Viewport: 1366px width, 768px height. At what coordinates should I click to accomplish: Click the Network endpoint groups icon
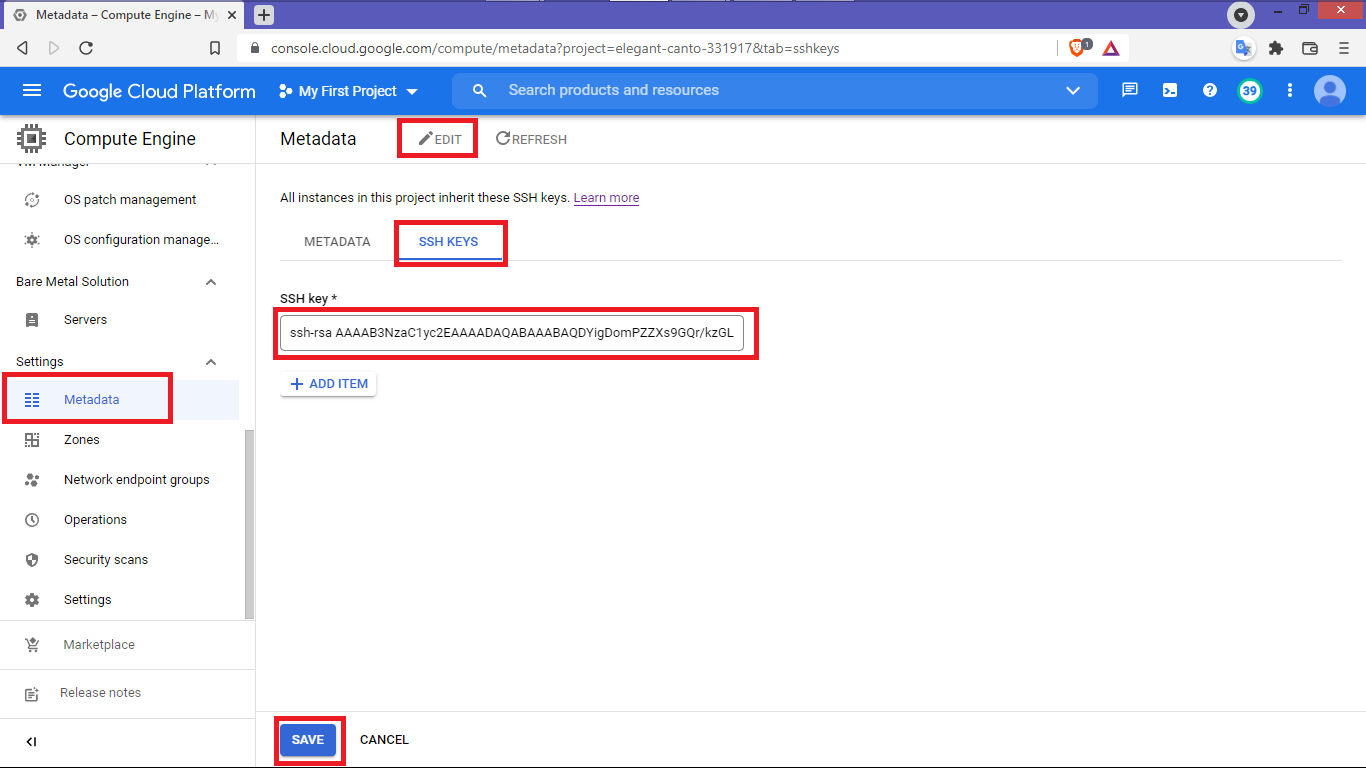coord(32,480)
